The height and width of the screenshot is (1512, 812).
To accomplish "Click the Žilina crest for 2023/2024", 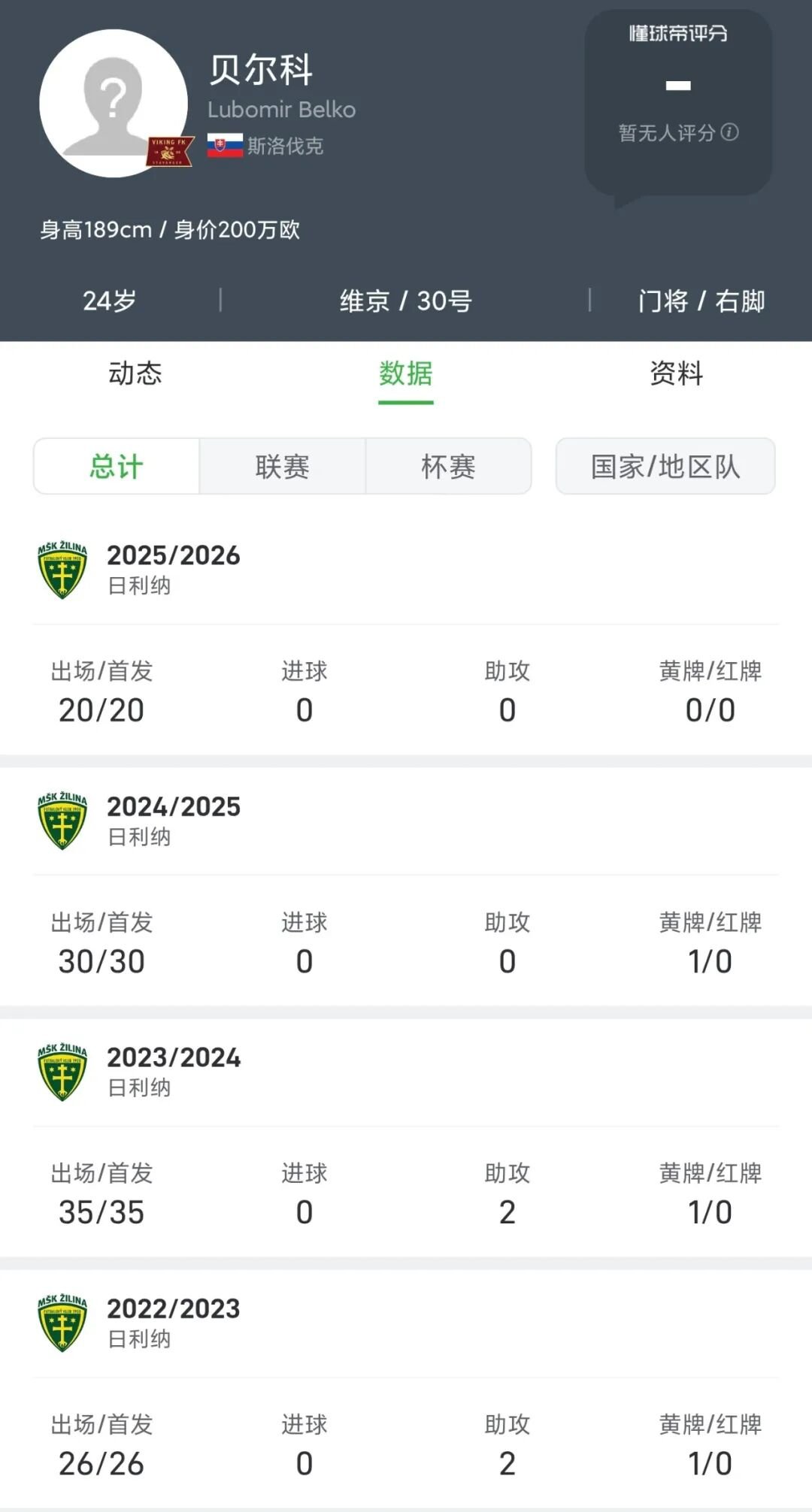I will point(62,1072).
